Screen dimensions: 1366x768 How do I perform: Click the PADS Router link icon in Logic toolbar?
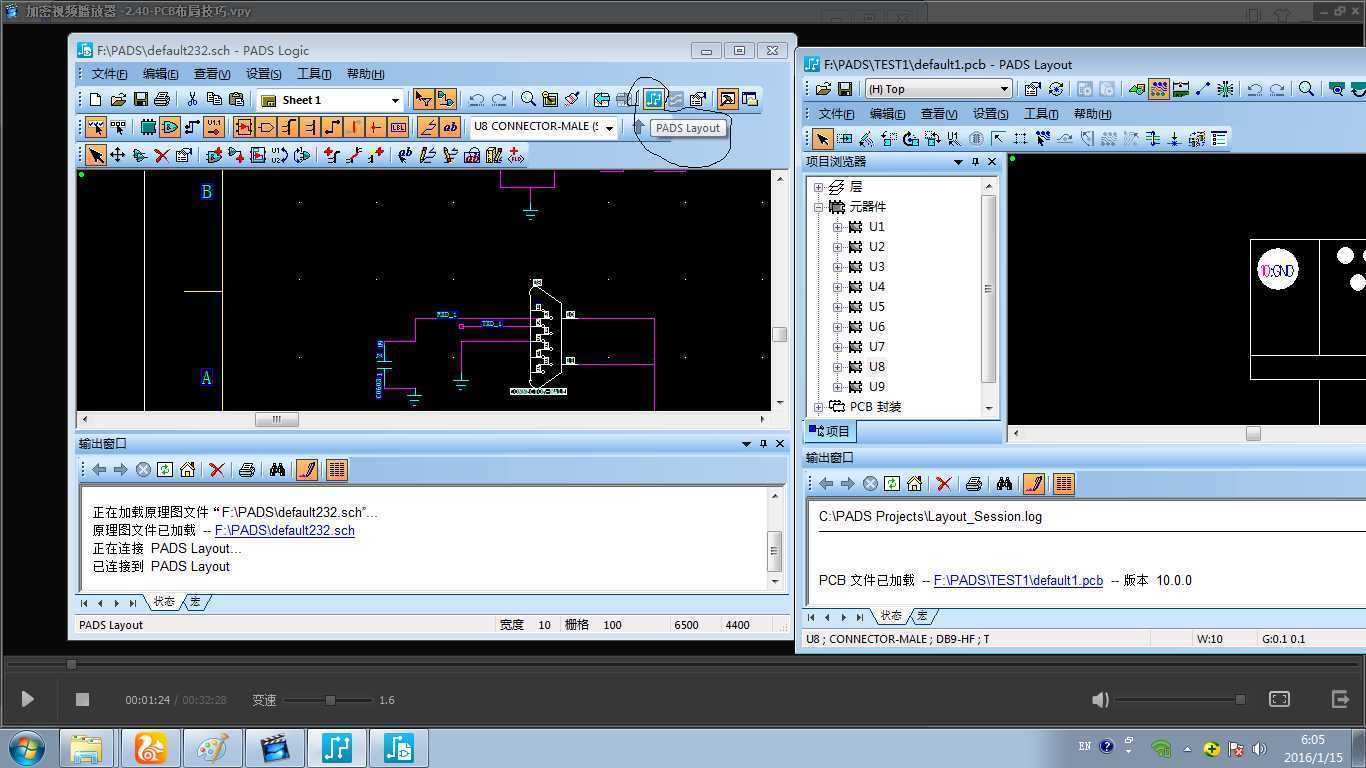pos(675,99)
